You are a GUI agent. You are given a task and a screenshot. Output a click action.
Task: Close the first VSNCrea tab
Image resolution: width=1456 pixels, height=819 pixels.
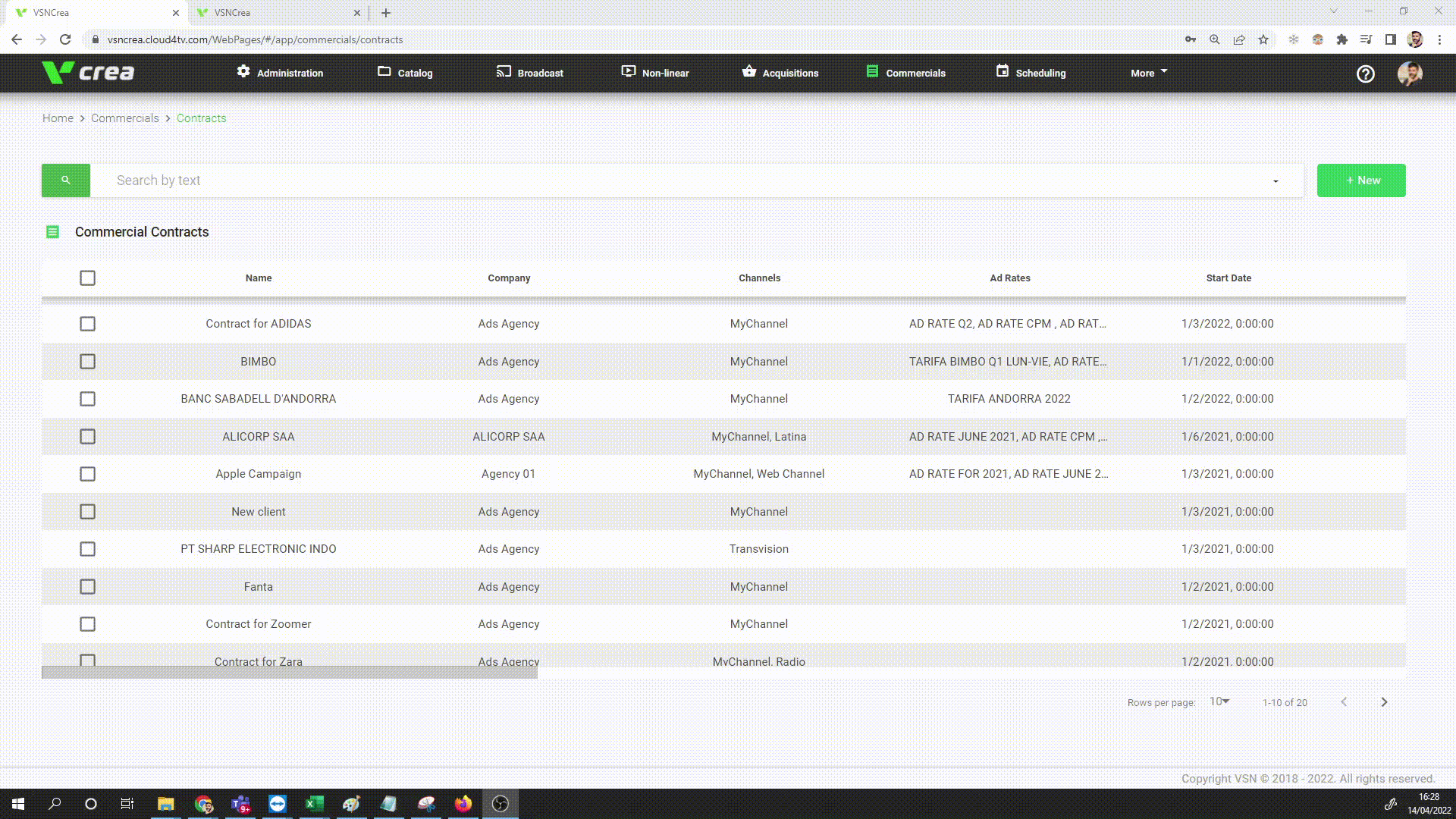tap(175, 13)
